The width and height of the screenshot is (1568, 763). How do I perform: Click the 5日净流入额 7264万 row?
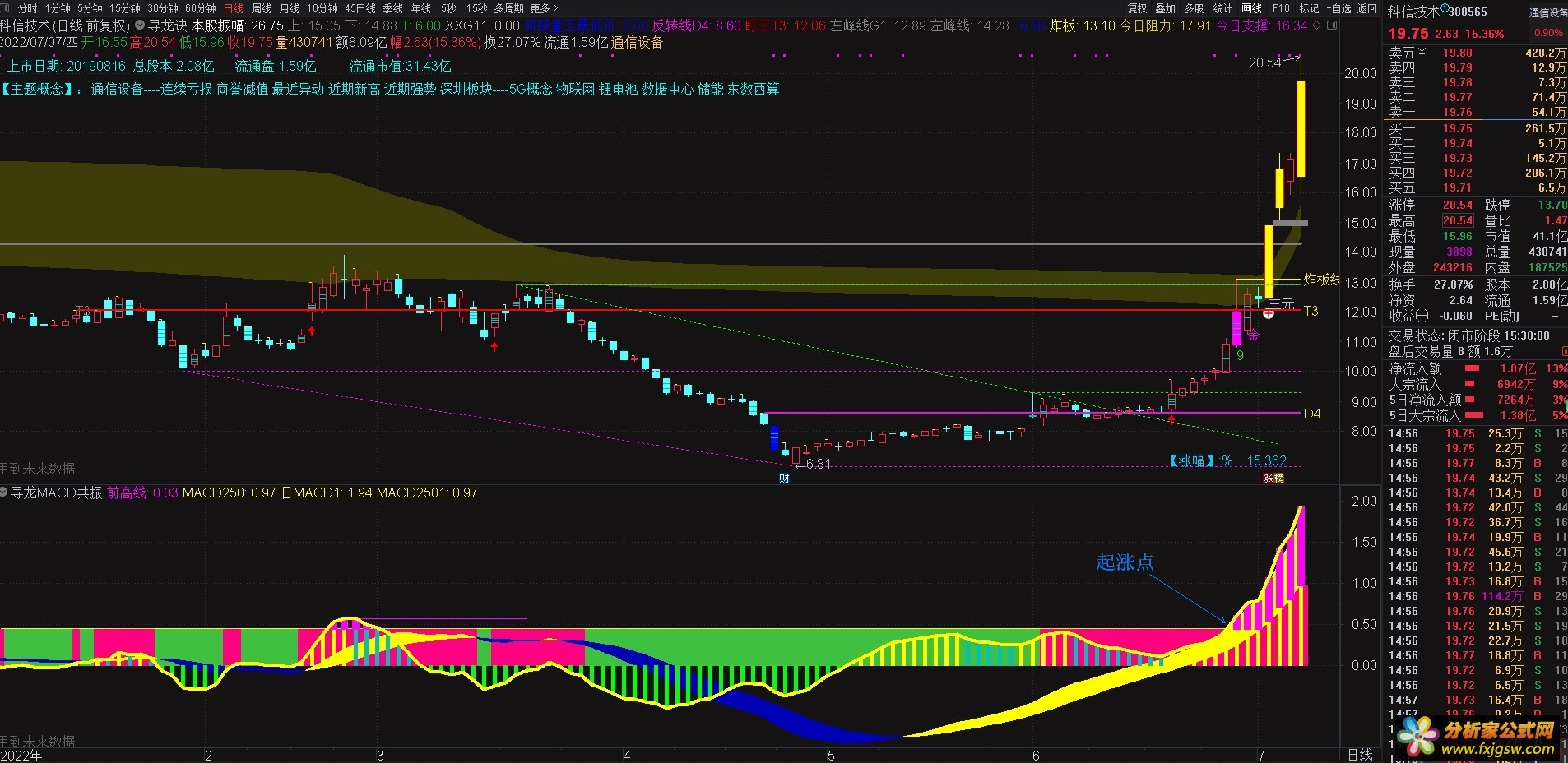tap(1478, 400)
